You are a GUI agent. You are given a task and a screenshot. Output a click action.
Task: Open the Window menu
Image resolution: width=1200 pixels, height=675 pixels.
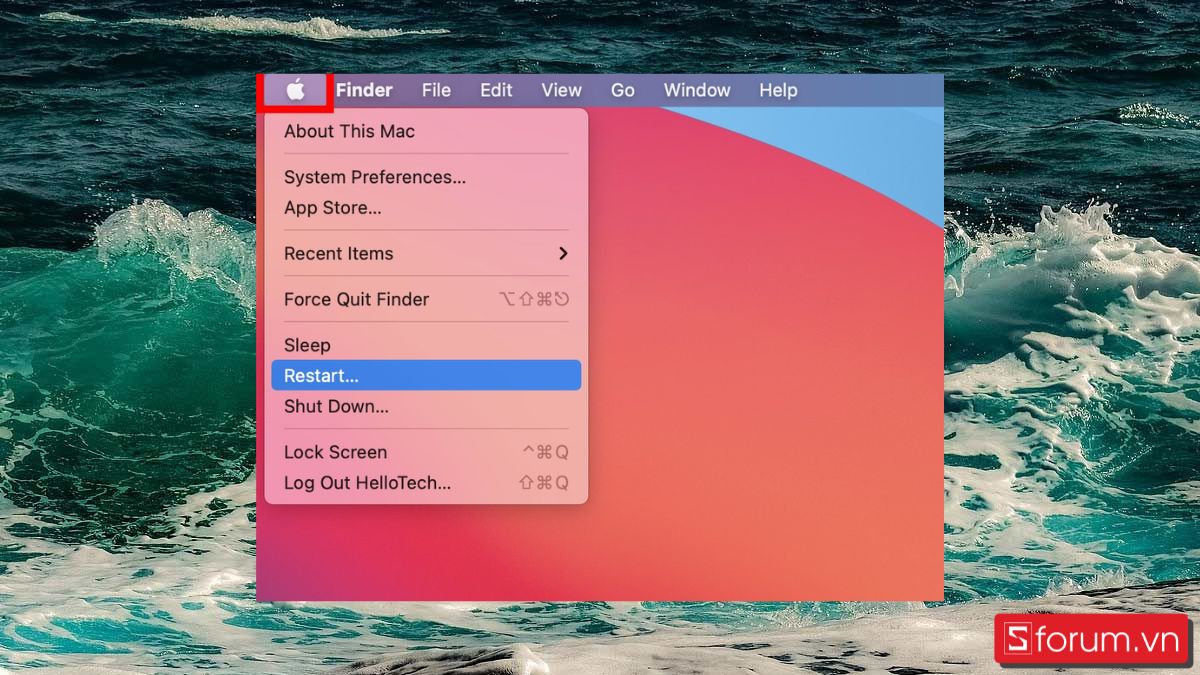pos(696,90)
